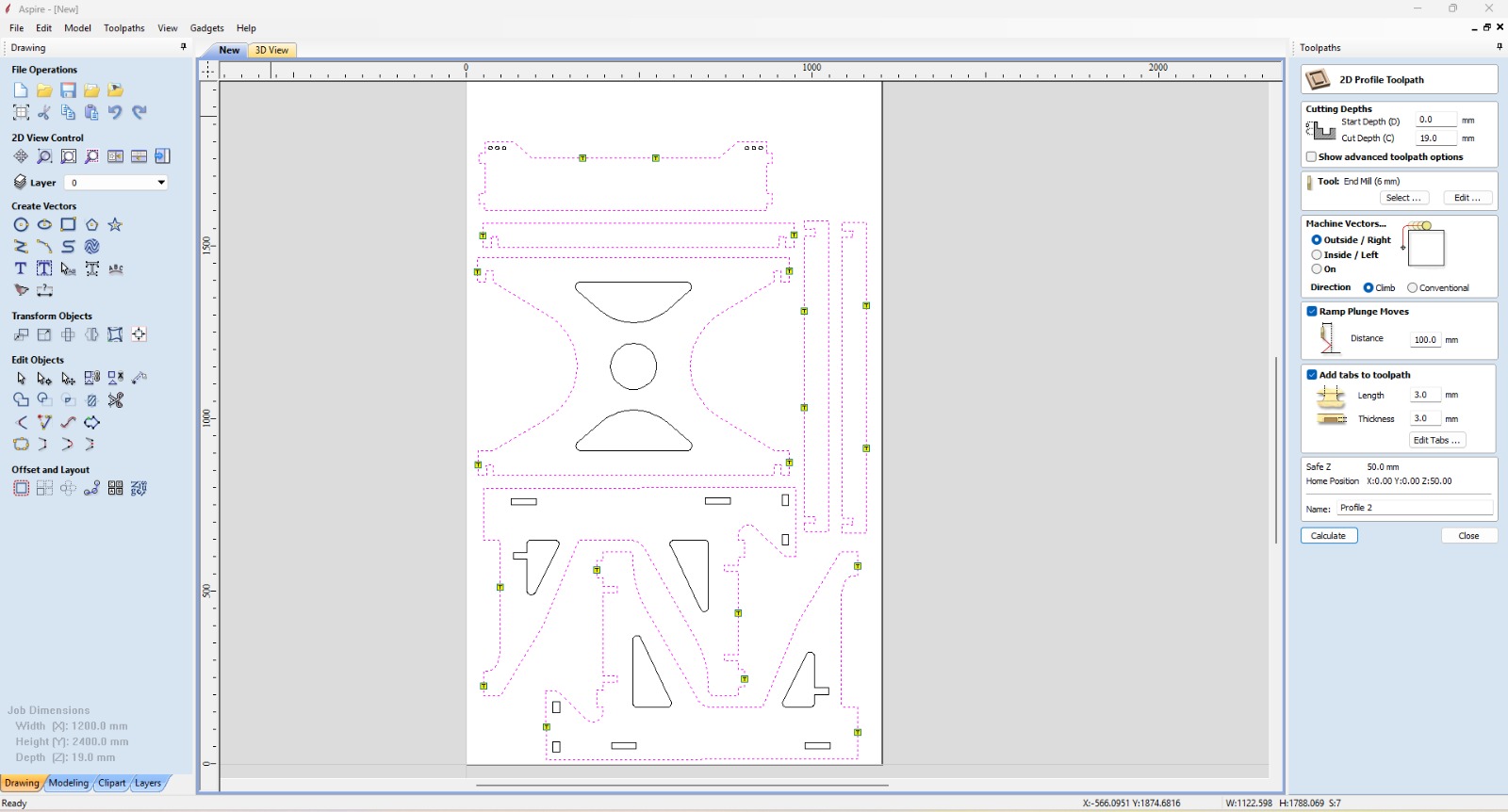Switch to the Modeling tab

69,784
